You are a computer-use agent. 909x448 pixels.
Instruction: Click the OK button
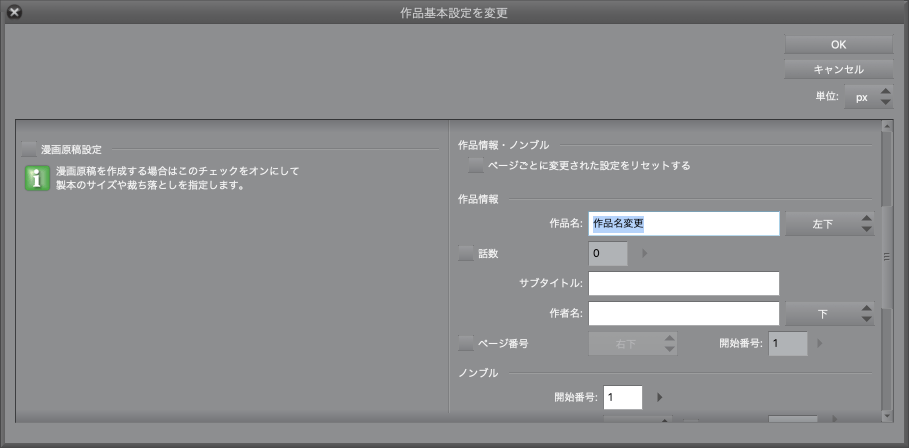click(838, 44)
